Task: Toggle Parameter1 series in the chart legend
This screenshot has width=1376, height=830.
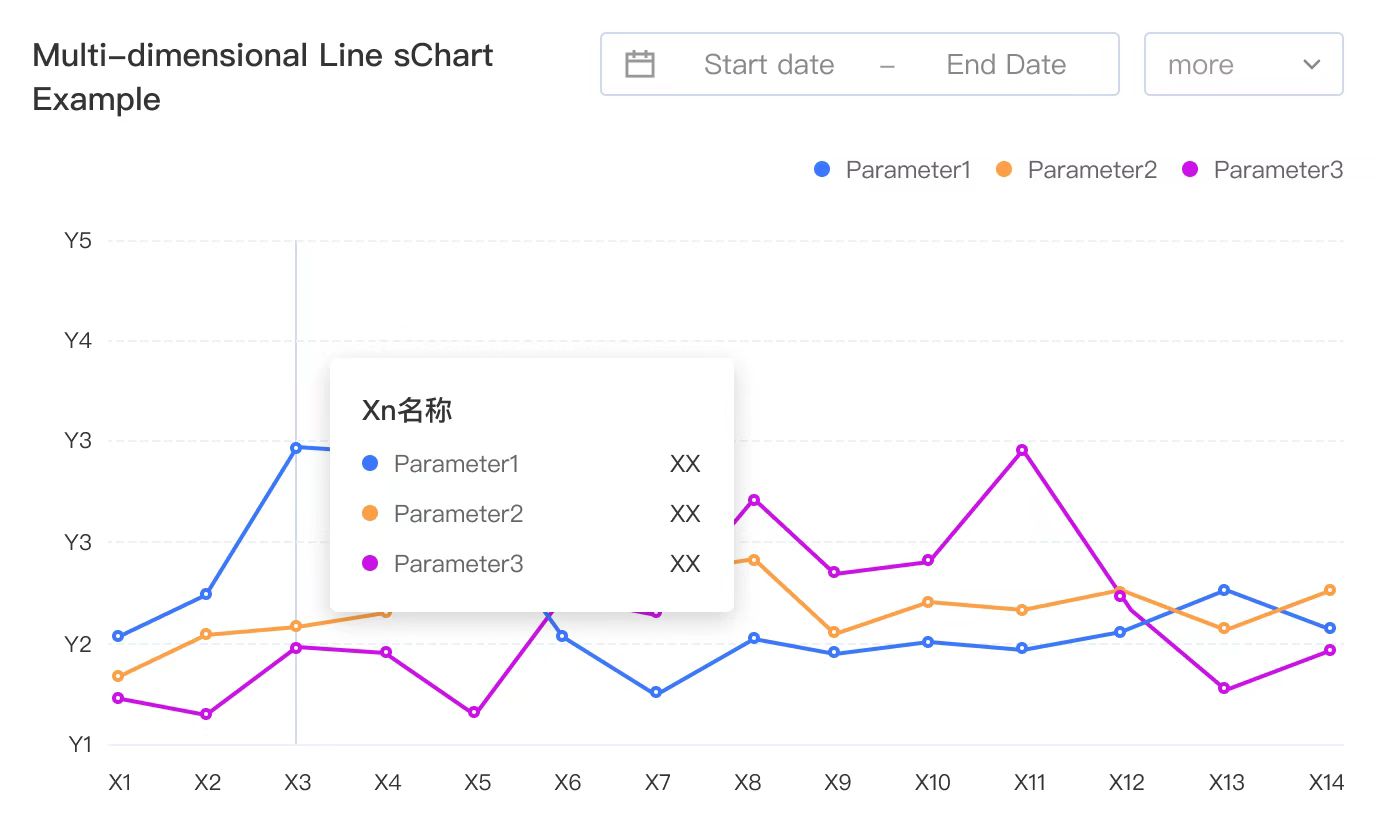Action: (893, 170)
